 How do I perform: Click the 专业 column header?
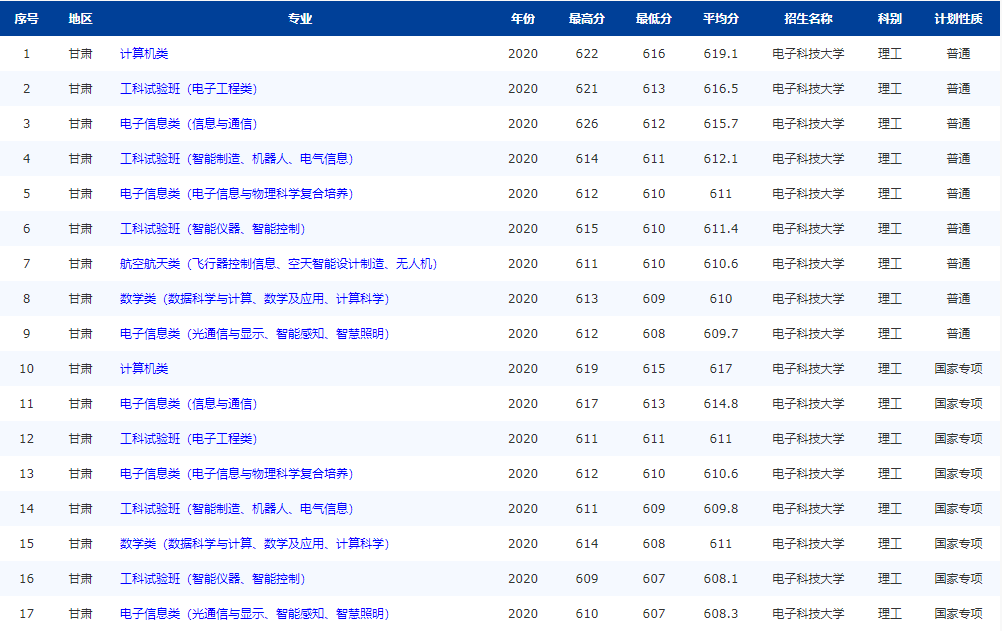300,19
